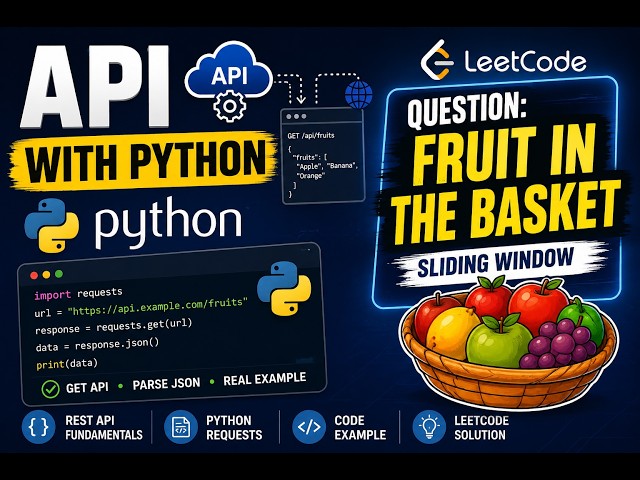640x480 pixels.
Task: Click the small JSON response window title bar
Action: (x=322, y=116)
